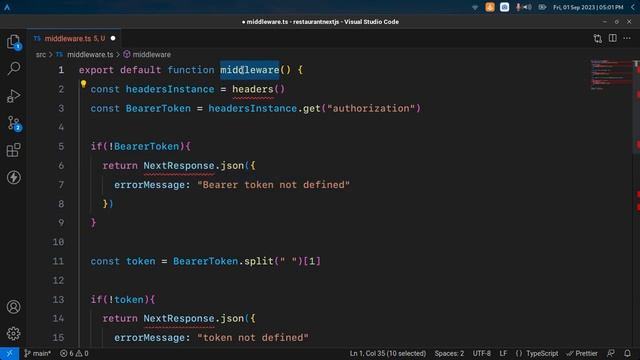Screen dimensions: 640x360
Task: Open problems panel via errors and warnings count
Action: pos(74,353)
